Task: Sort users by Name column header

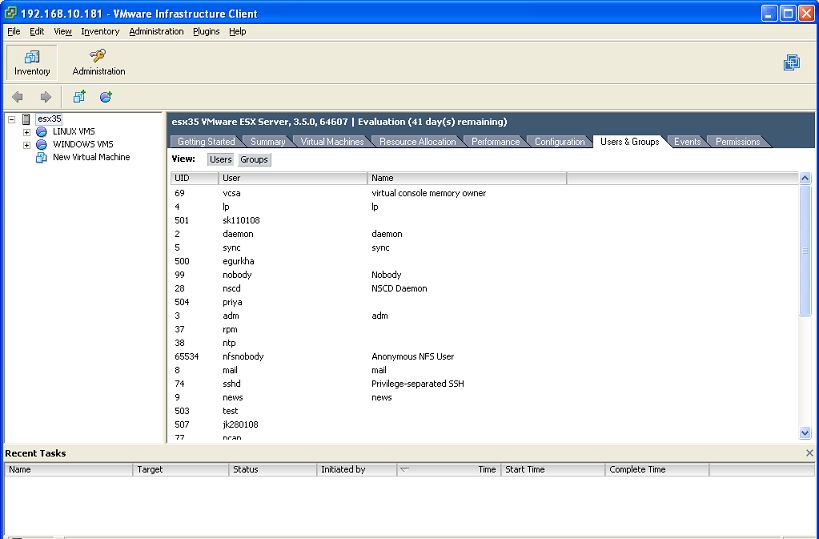Action: point(467,178)
